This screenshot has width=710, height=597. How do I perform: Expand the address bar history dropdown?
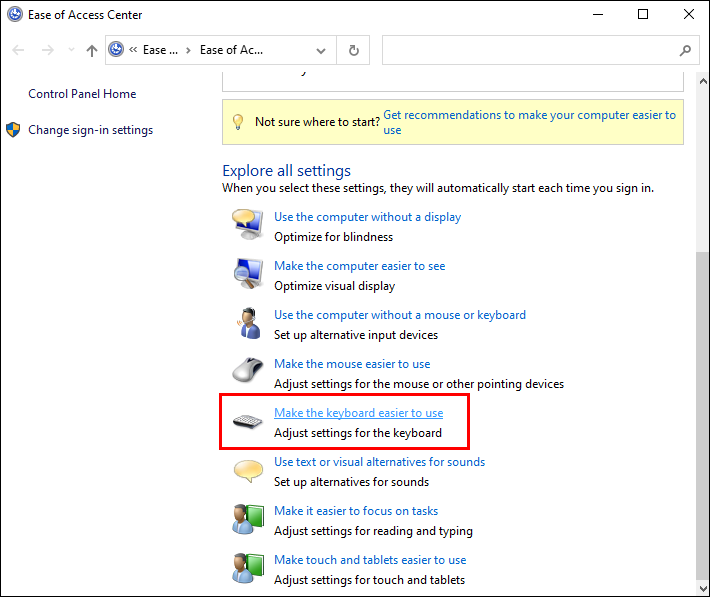[x=321, y=50]
